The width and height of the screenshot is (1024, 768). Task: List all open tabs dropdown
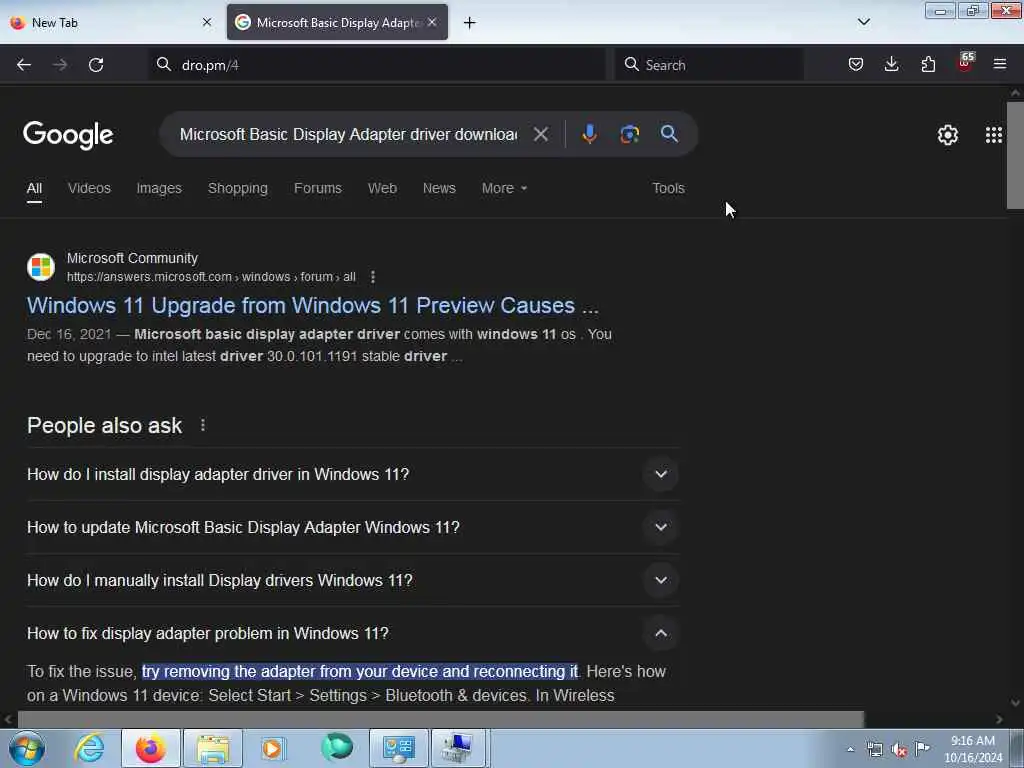(x=864, y=22)
